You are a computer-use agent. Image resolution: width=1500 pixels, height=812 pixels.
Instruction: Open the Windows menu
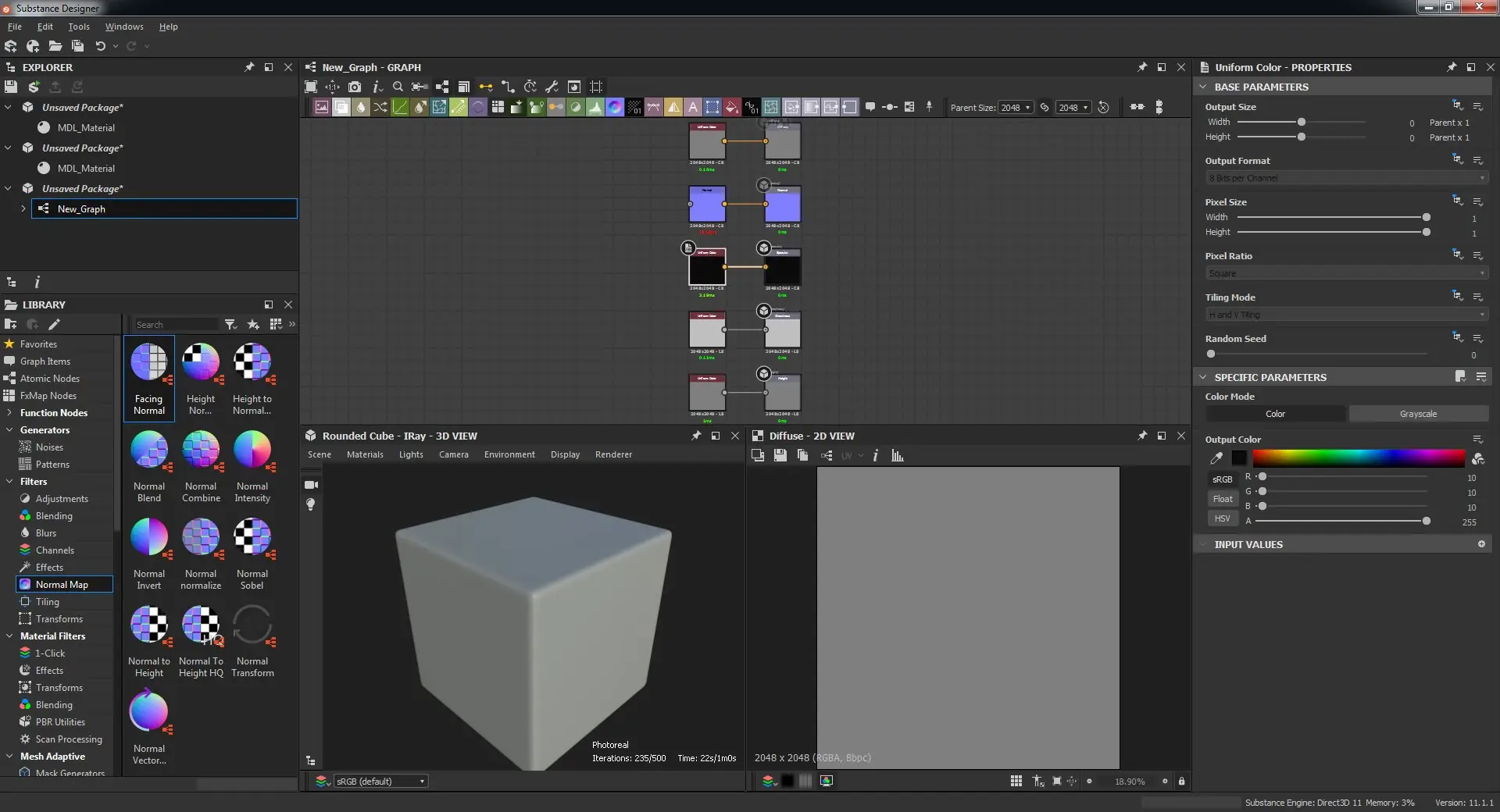[x=124, y=27]
